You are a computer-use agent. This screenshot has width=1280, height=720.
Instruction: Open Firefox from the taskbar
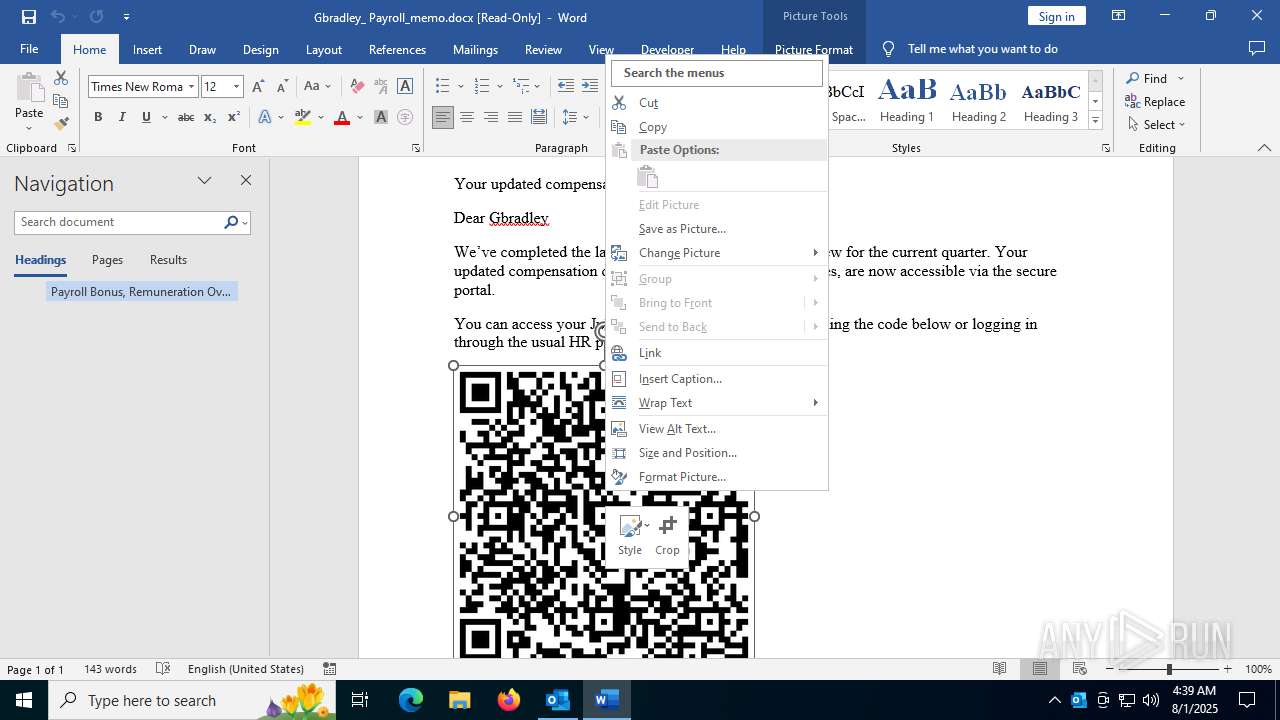click(x=508, y=700)
